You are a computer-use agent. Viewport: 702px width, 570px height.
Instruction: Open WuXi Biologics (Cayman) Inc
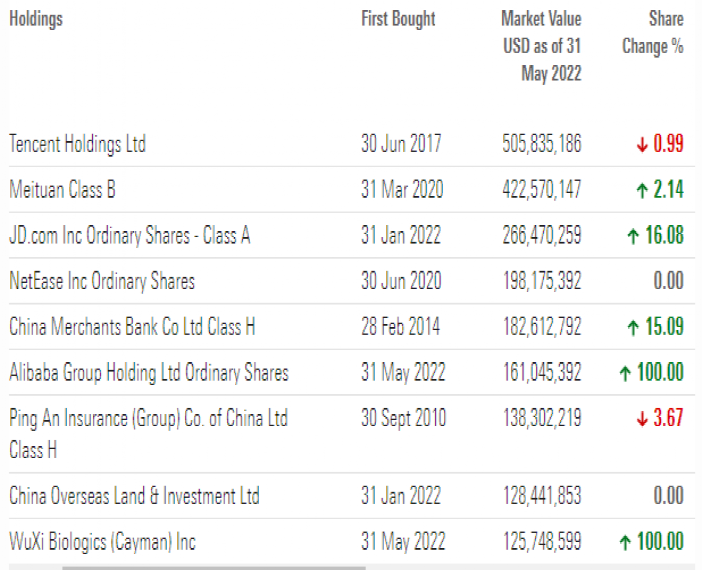pos(102,543)
